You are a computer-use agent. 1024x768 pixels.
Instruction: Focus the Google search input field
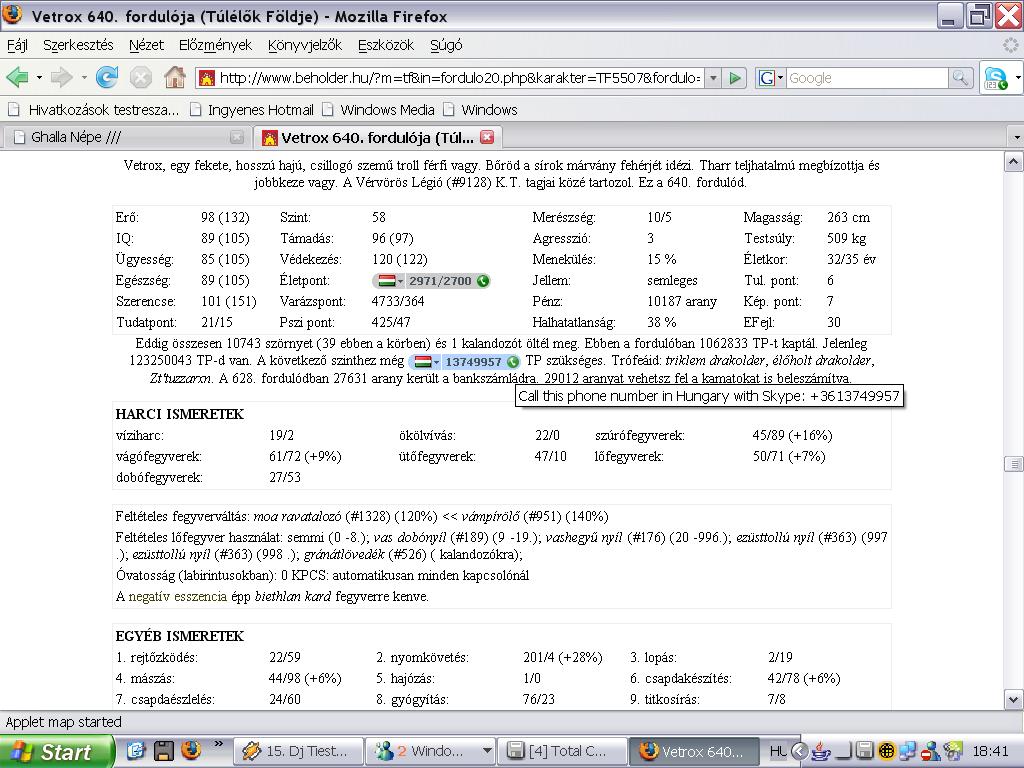(866, 78)
